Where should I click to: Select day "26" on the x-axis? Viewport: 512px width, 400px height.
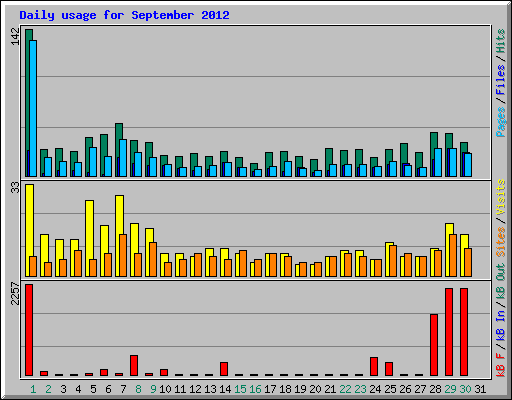[x=405, y=389]
